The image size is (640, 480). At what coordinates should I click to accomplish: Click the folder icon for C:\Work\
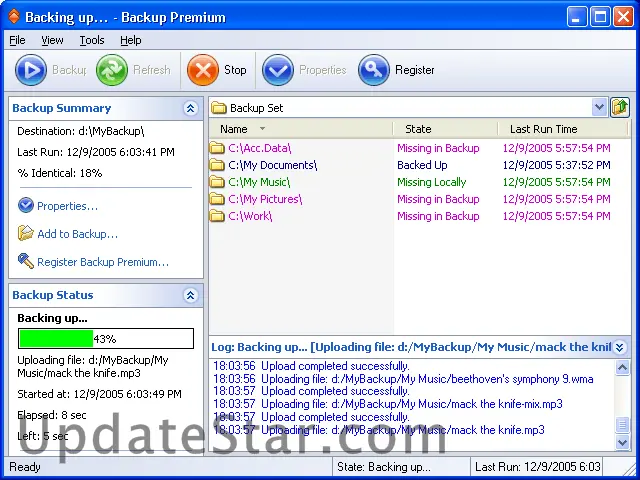coord(217,216)
